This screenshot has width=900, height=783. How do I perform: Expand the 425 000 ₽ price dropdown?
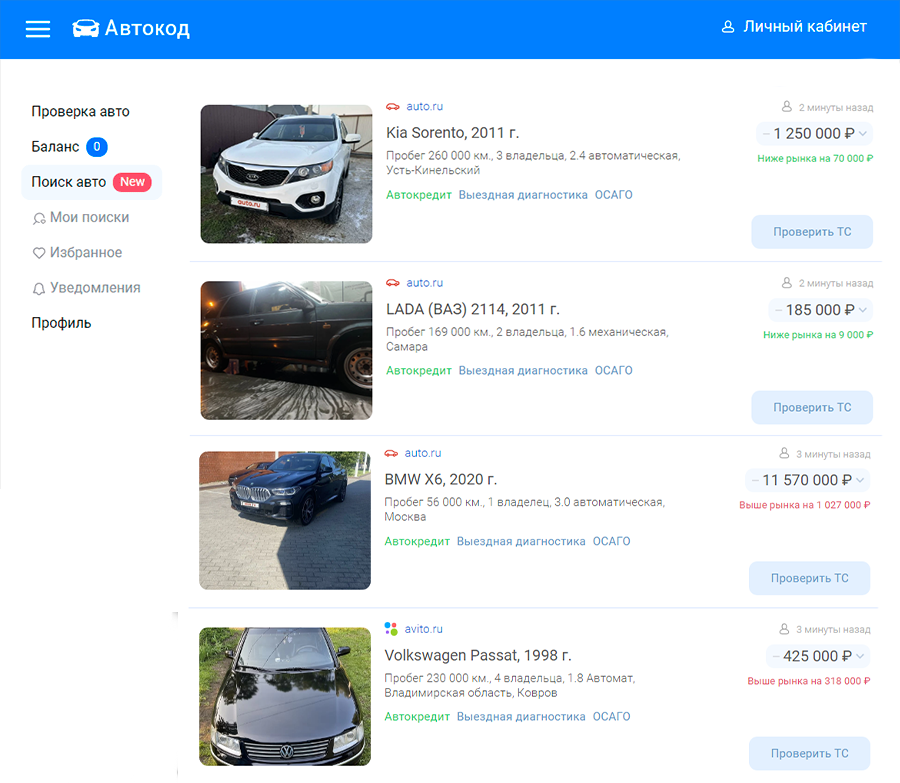click(860, 656)
